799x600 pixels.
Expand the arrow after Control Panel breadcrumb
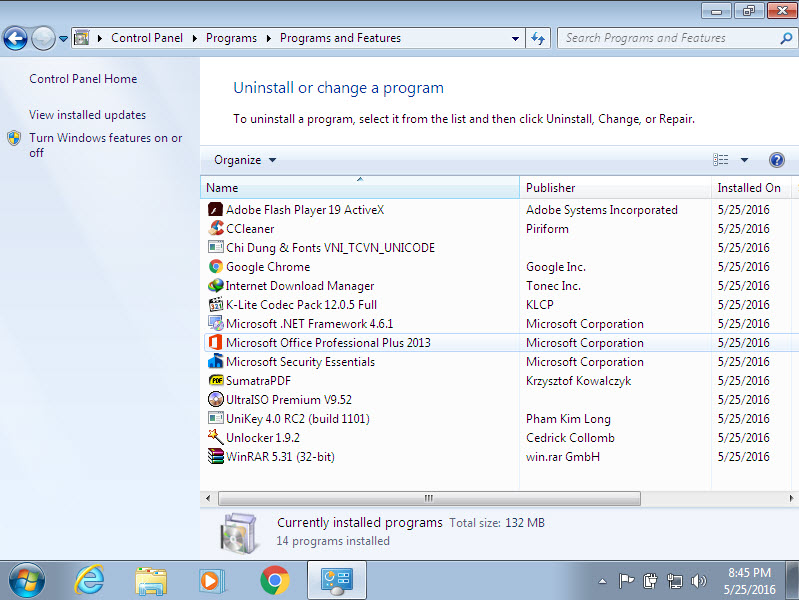(x=195, y=38)
